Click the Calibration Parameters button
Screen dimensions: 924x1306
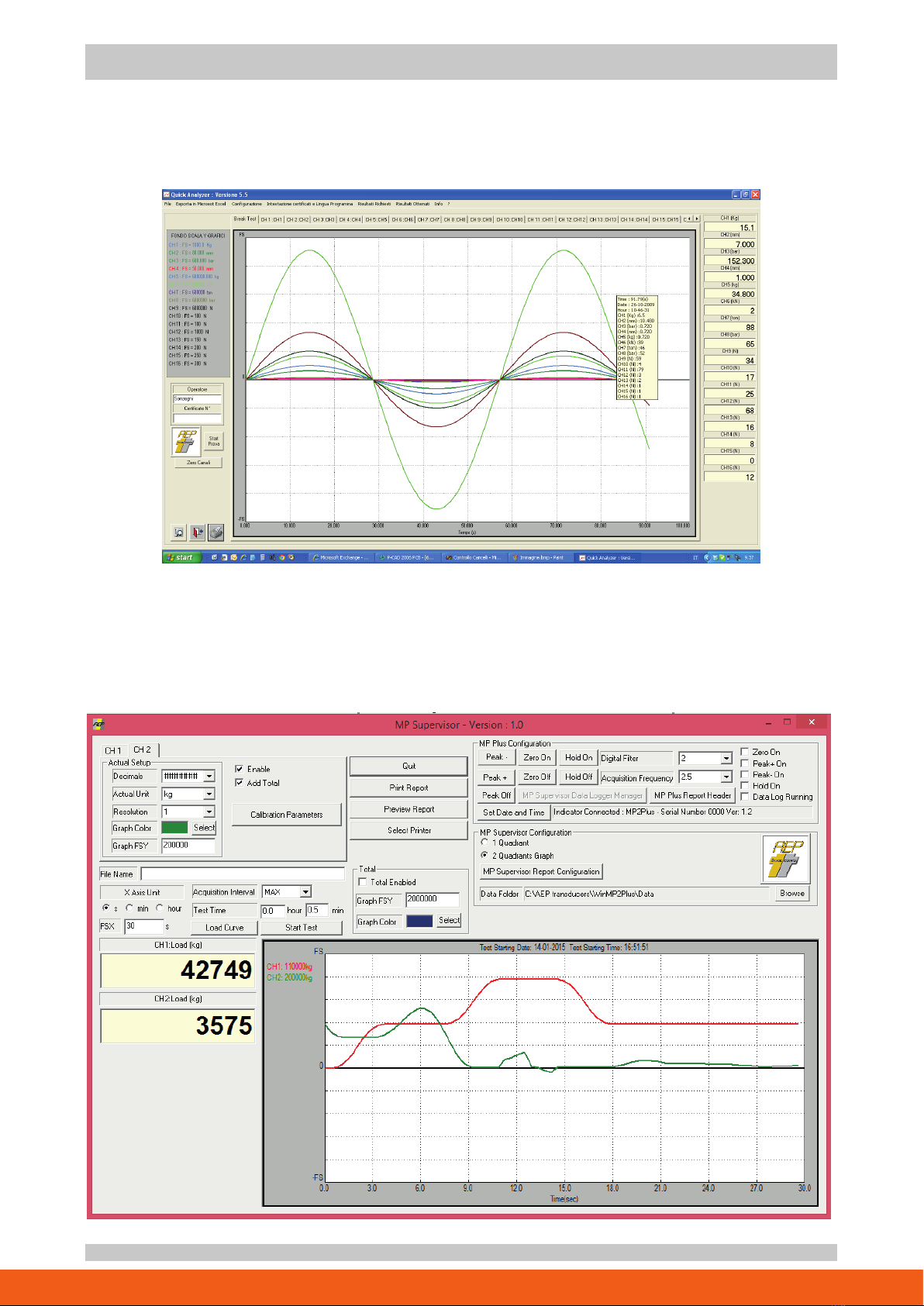tap(286, 815)
